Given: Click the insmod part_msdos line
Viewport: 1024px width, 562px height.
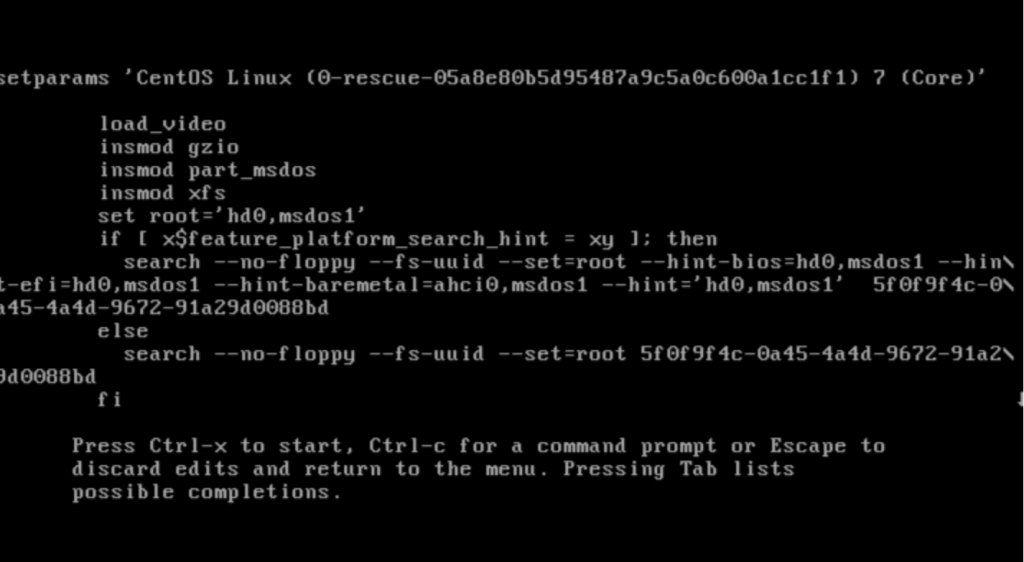Looking at the screenshot, I should [x=208, y=170].
